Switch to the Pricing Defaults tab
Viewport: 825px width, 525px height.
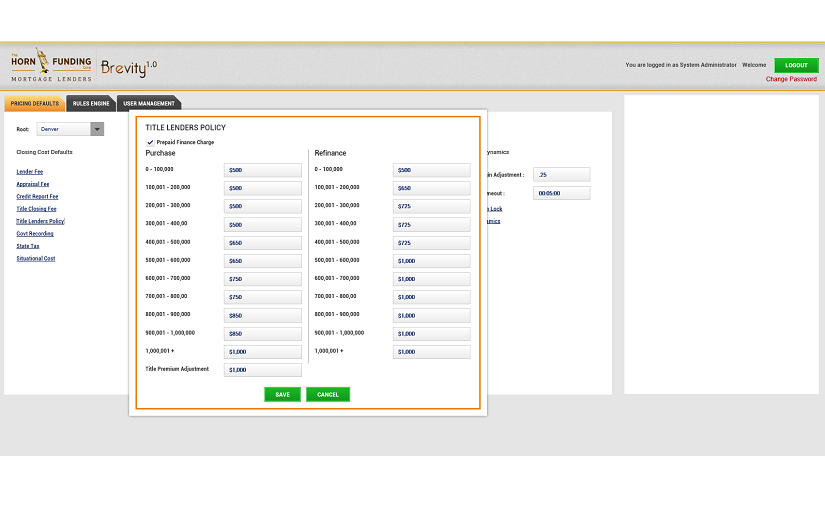pyautogui.click(x=35, y=104)
